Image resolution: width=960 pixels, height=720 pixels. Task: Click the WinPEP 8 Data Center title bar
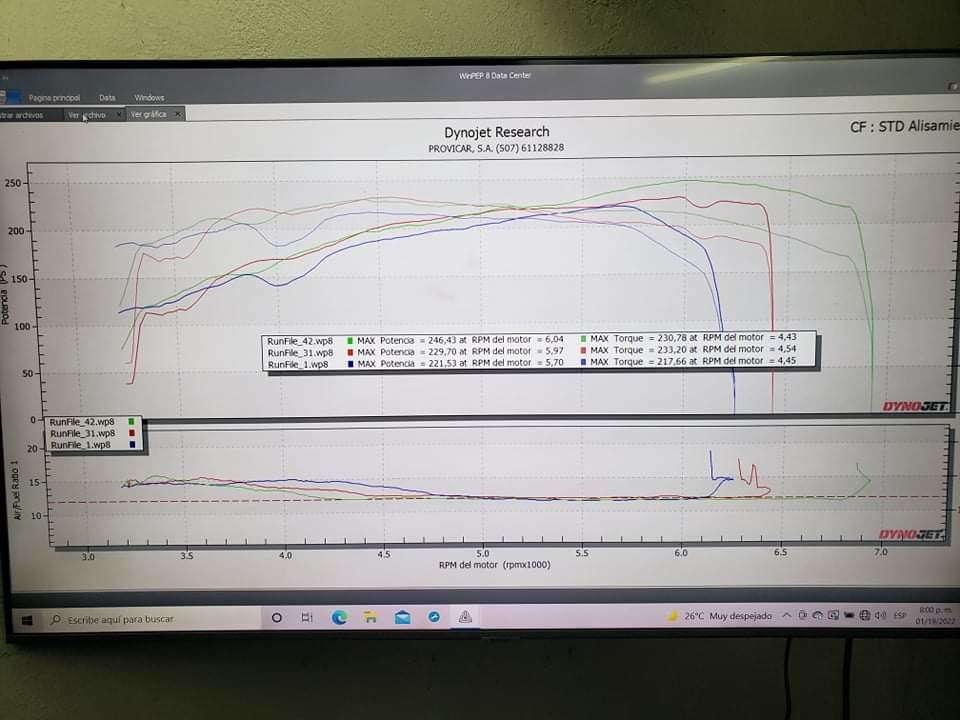click(495, 75)
